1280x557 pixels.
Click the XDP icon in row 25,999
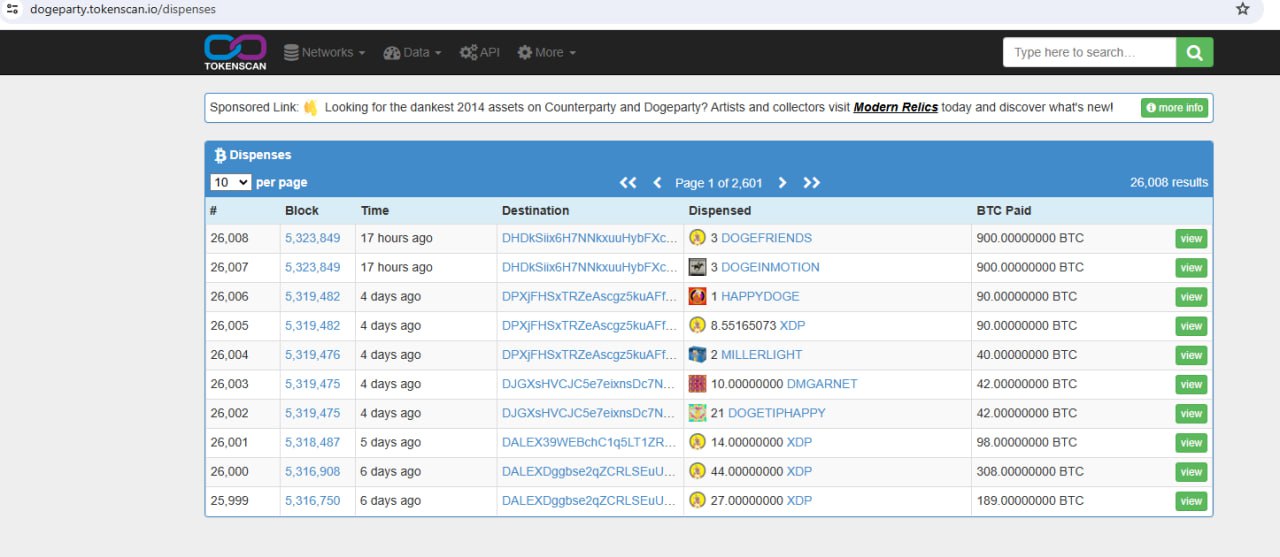coord(697,500)
